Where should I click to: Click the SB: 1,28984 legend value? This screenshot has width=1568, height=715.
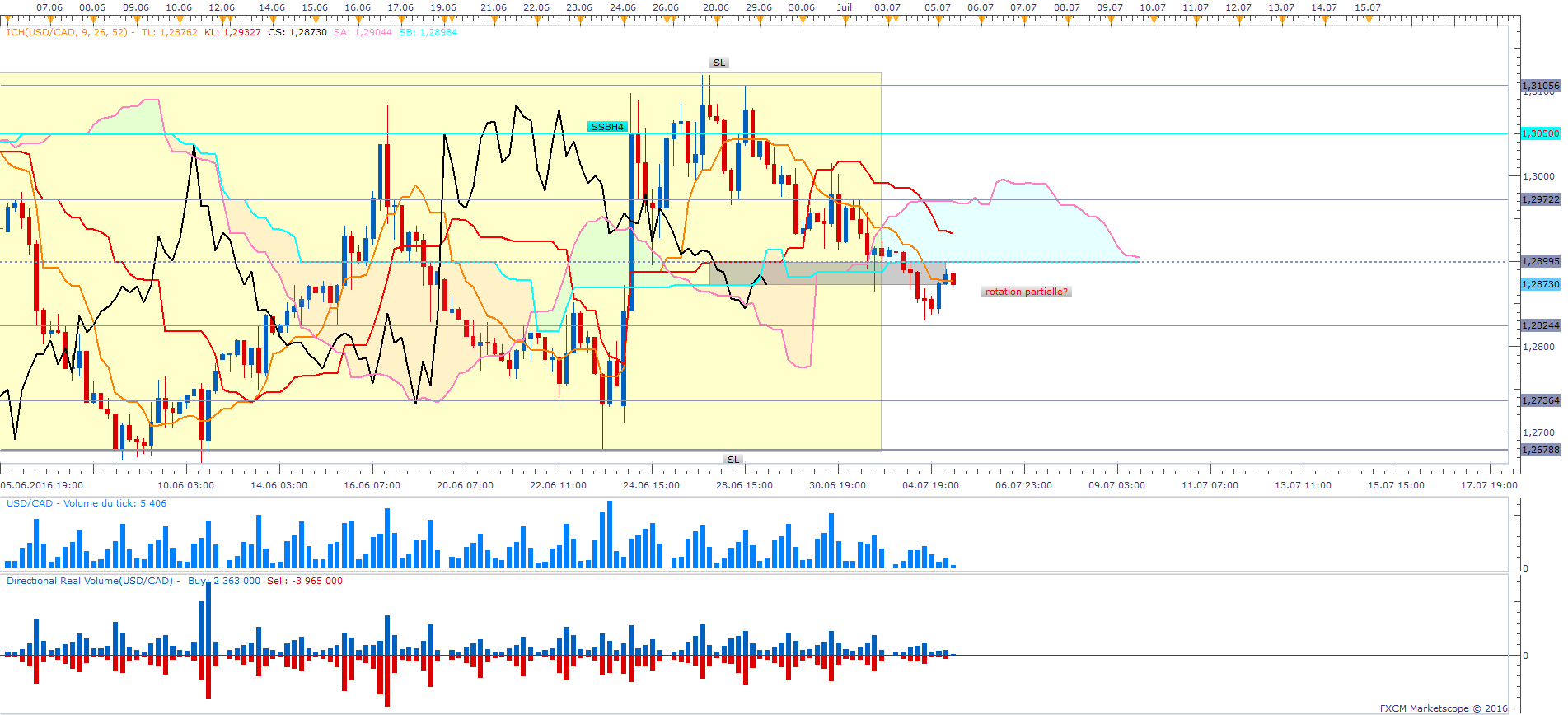(428, 32)
